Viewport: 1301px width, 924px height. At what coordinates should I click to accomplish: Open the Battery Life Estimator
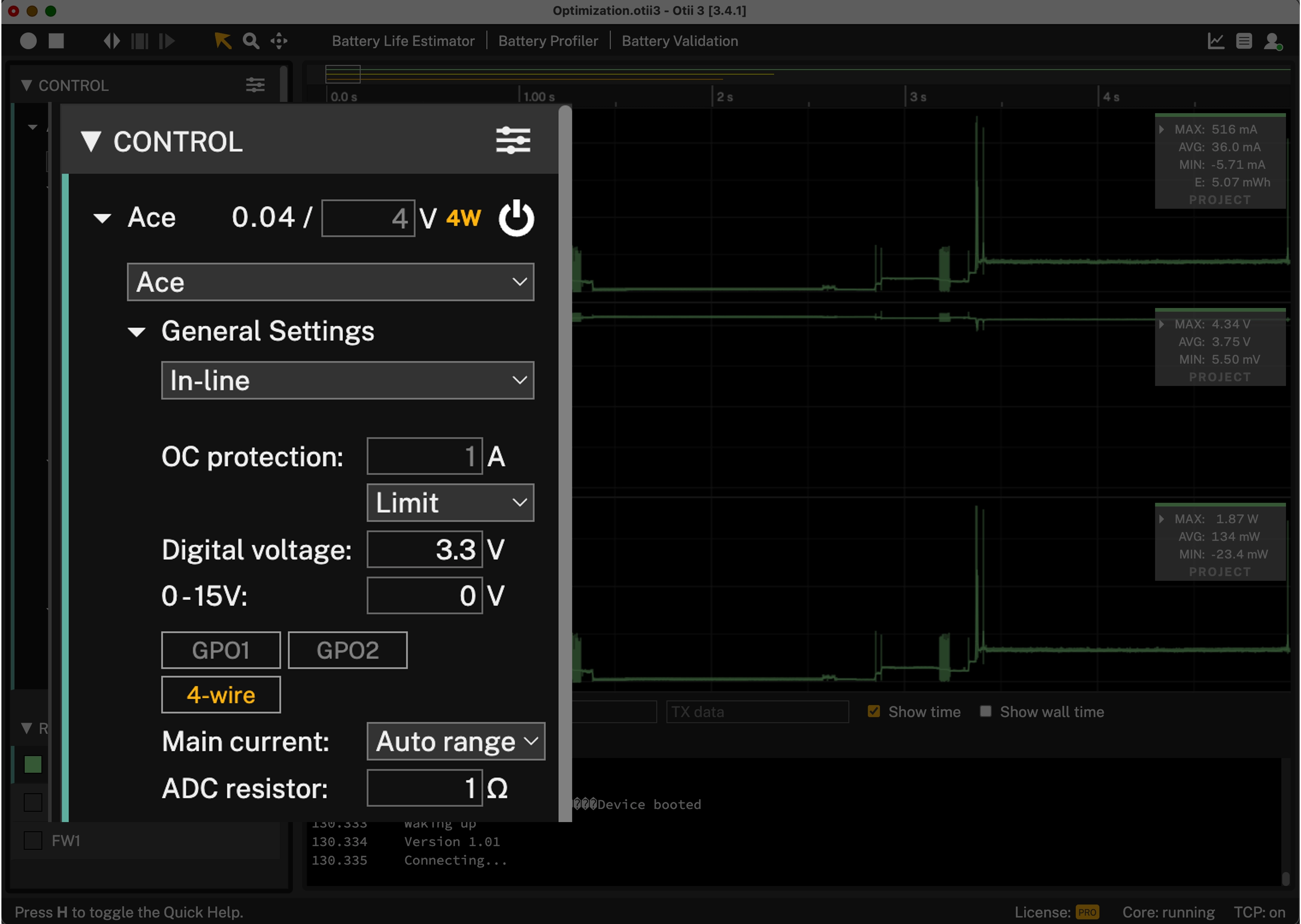click(403, 40)
